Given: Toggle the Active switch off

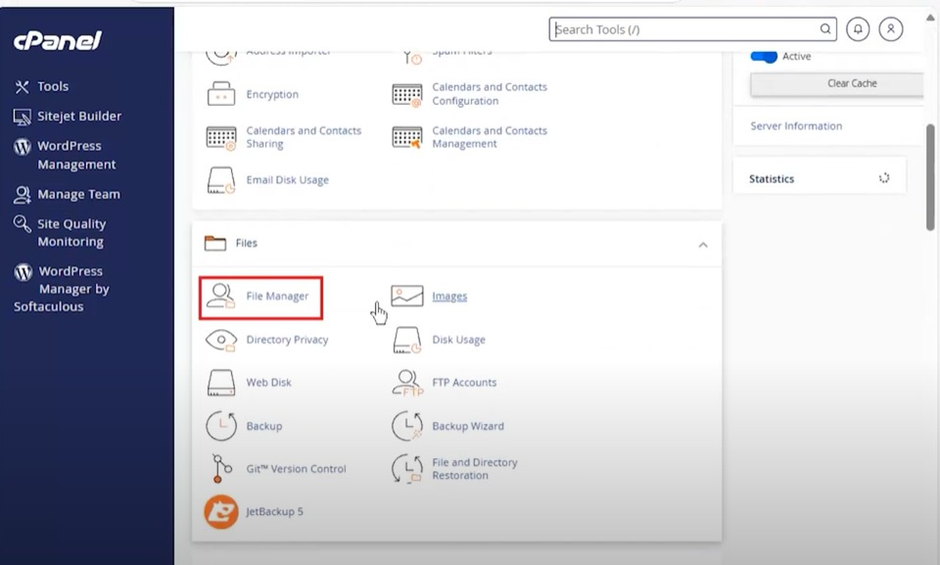Looking at the screenshot, I should click(764, 56).
